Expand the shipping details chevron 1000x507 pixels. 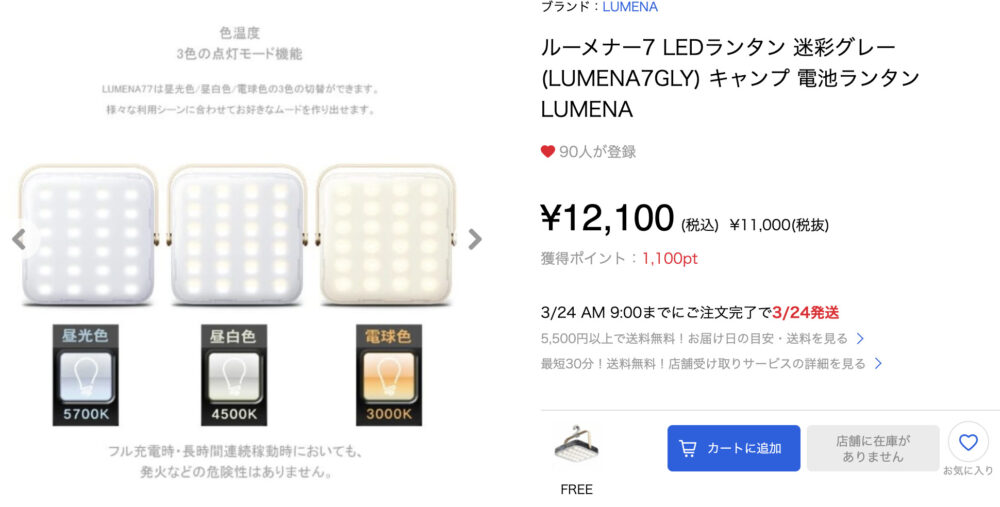tap(860, 338)
